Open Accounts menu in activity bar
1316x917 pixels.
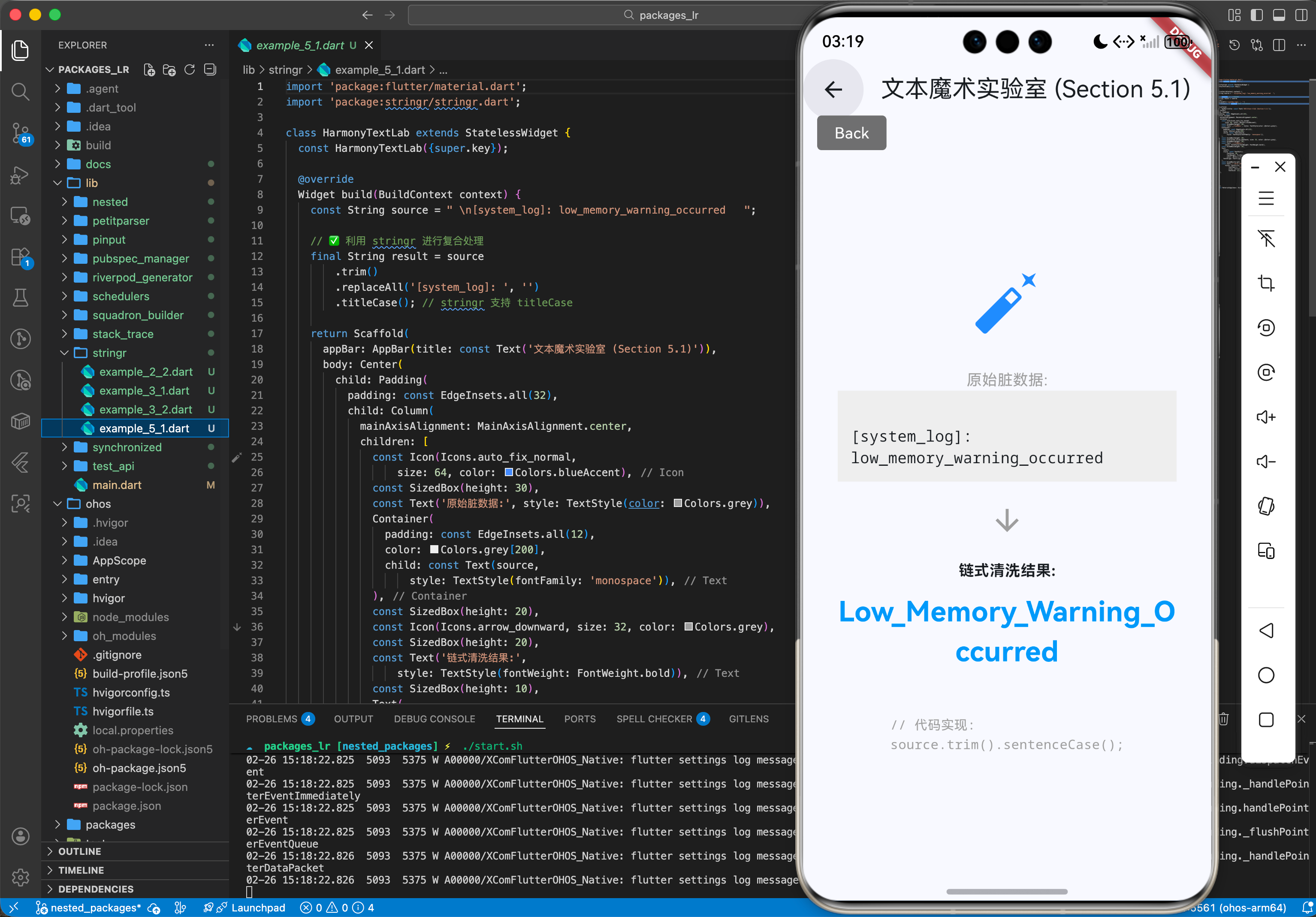click(21, 836)
